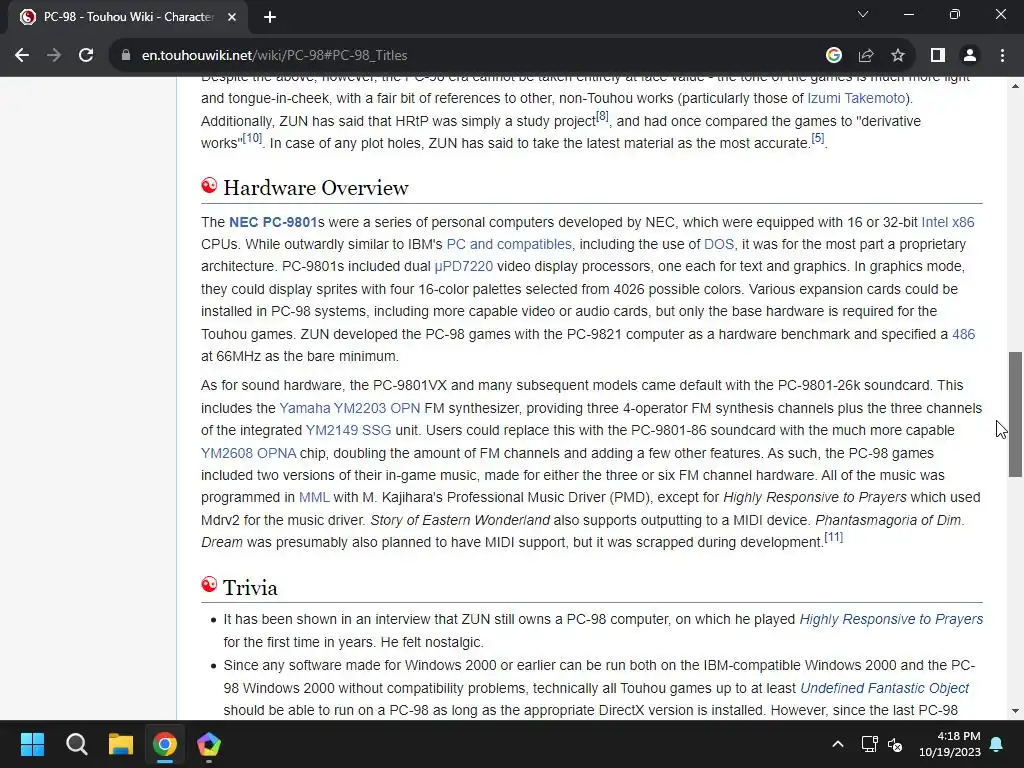The width and height of the screenshot is (1024, 768).
Task: Open the Chrome profile menu
Action: [970, 56]
